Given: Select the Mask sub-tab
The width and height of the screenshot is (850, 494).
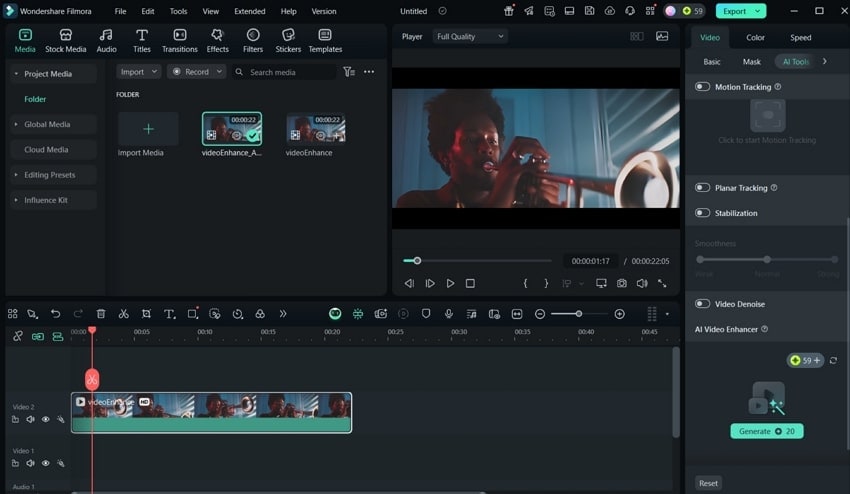Looking at the screenshot, I should (x=751, y=62).
